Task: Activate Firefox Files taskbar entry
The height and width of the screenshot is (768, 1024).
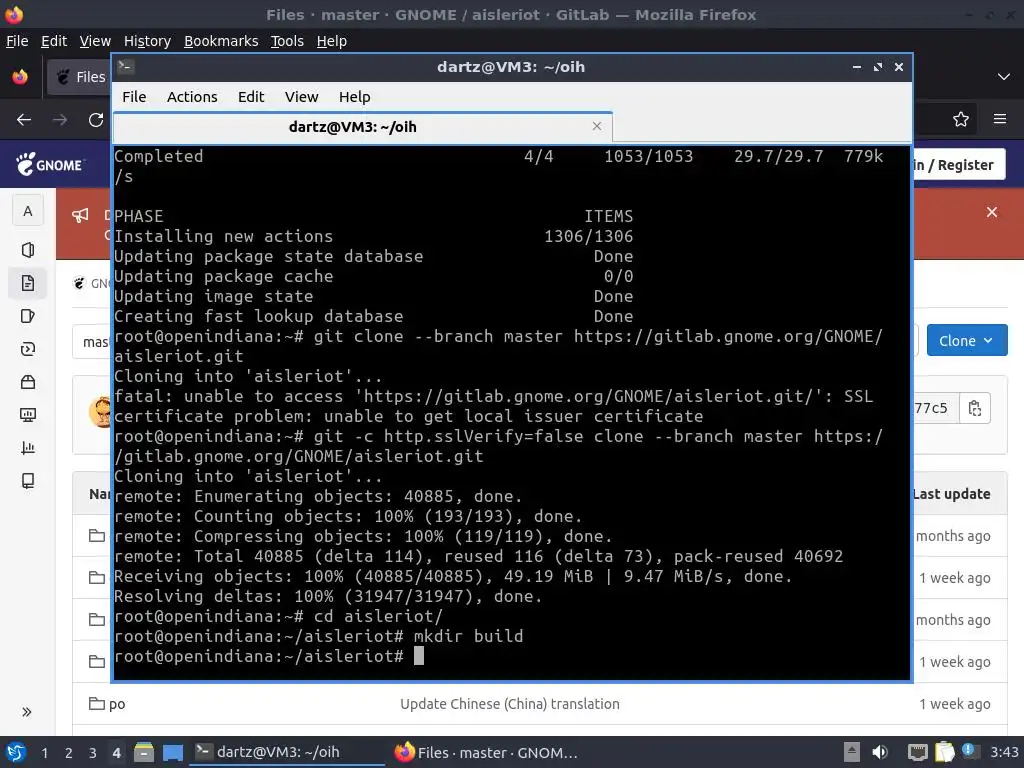Action: 487,752
